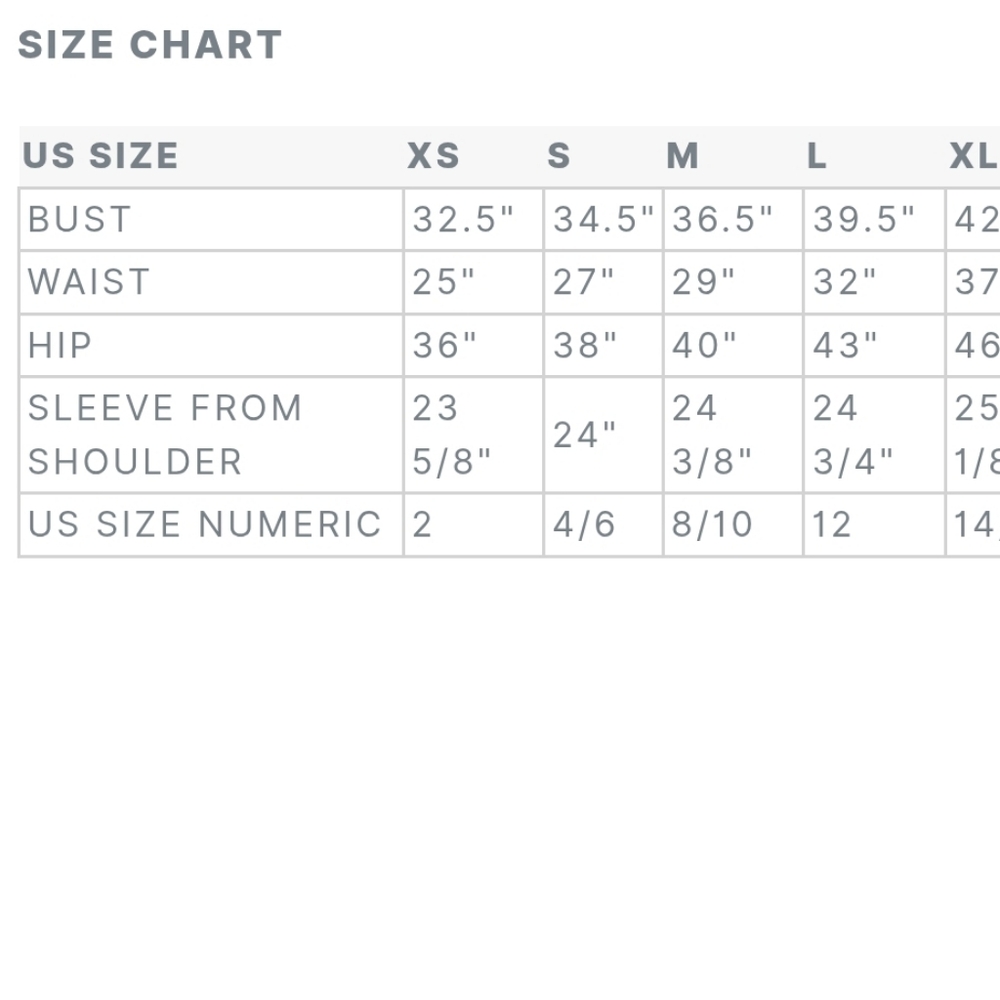
Task: Click the XS size column header
Action: click(433, 156)
